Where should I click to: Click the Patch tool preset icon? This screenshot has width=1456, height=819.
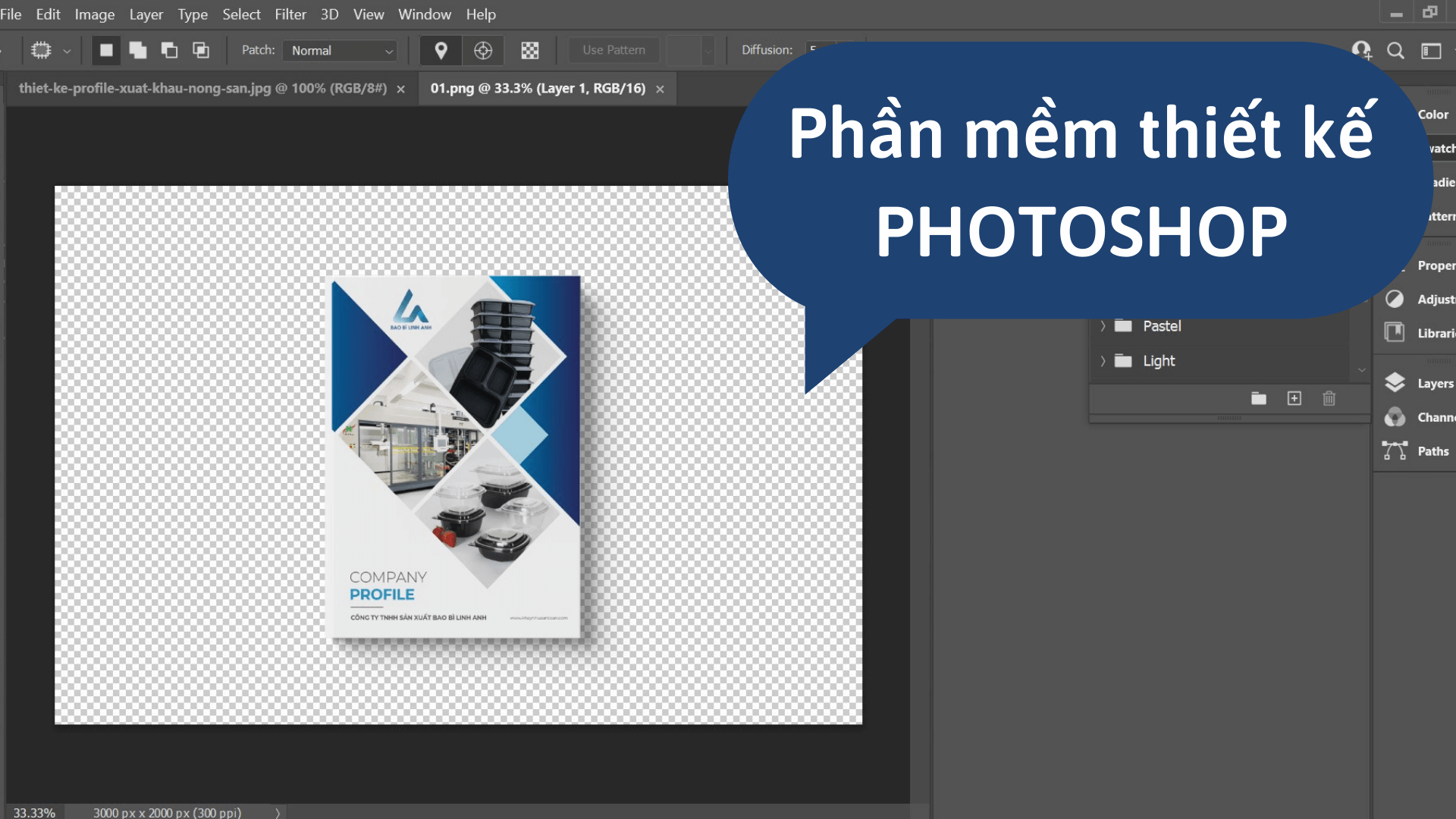tap(41, 50)
